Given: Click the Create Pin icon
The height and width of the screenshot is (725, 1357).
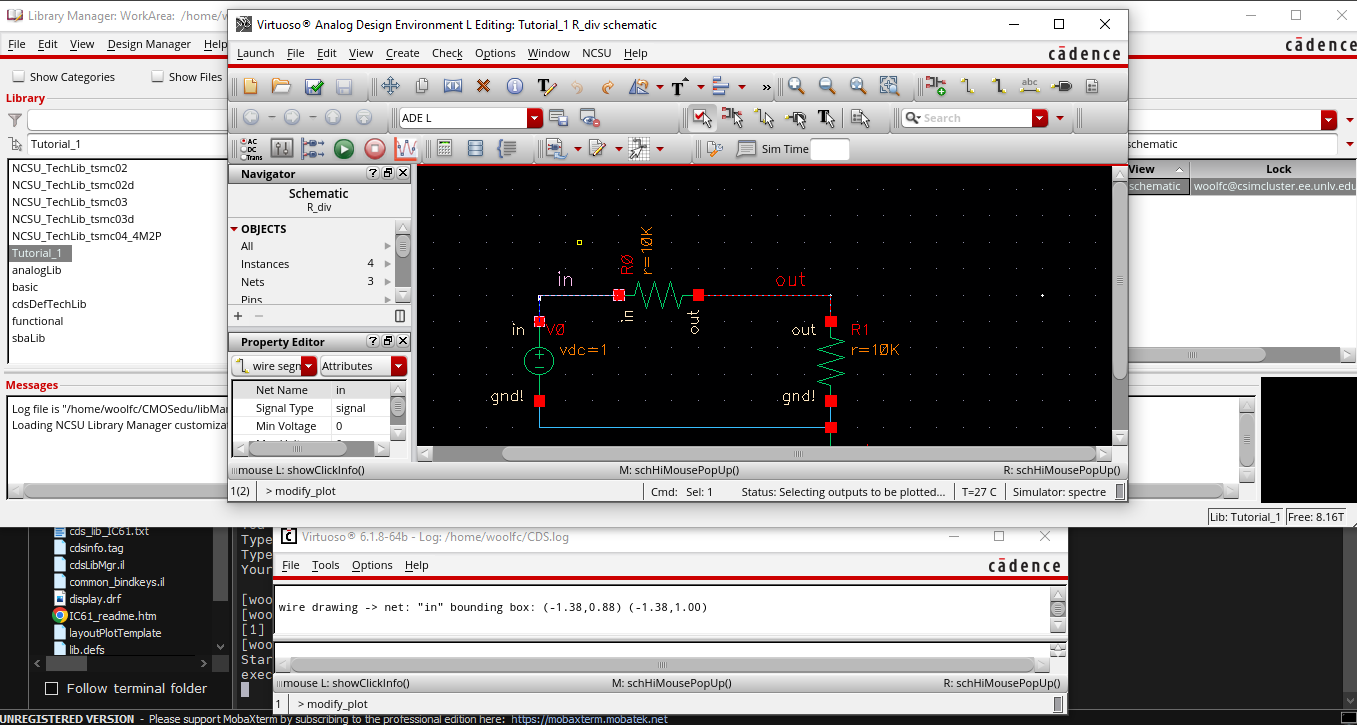Looking at the screenshot, I should (1061, 87).
